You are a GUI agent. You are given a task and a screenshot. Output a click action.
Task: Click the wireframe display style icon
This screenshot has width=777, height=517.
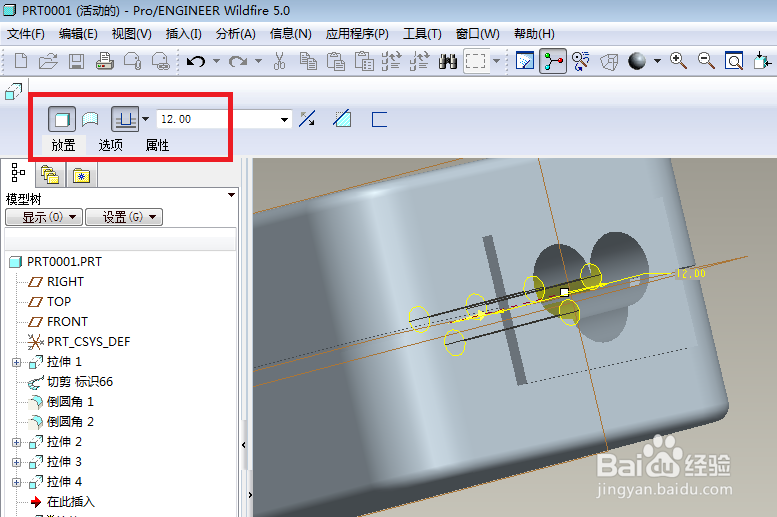pyautogui.click(x=609, y=61)
